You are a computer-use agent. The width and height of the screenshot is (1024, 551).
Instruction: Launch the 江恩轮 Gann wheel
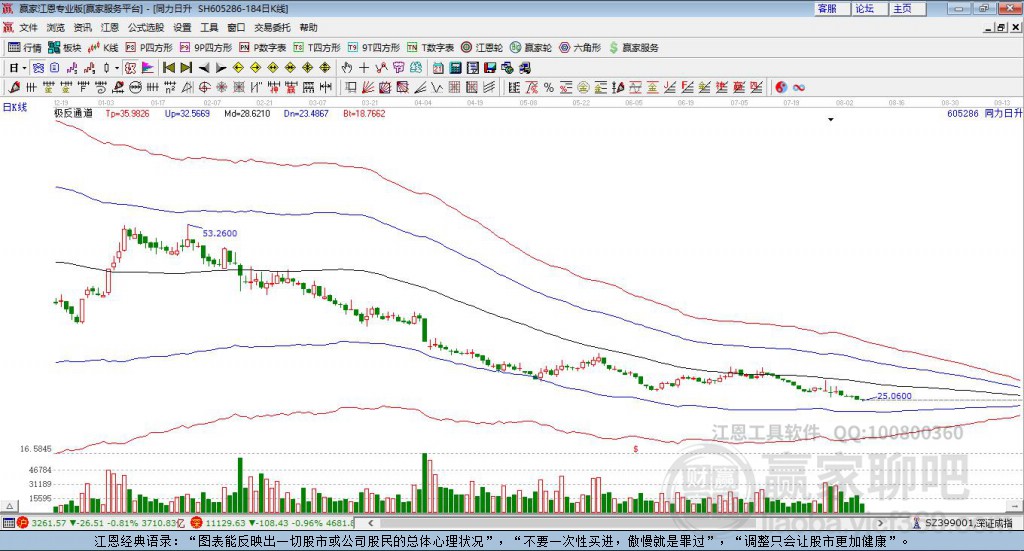[482, 48]
